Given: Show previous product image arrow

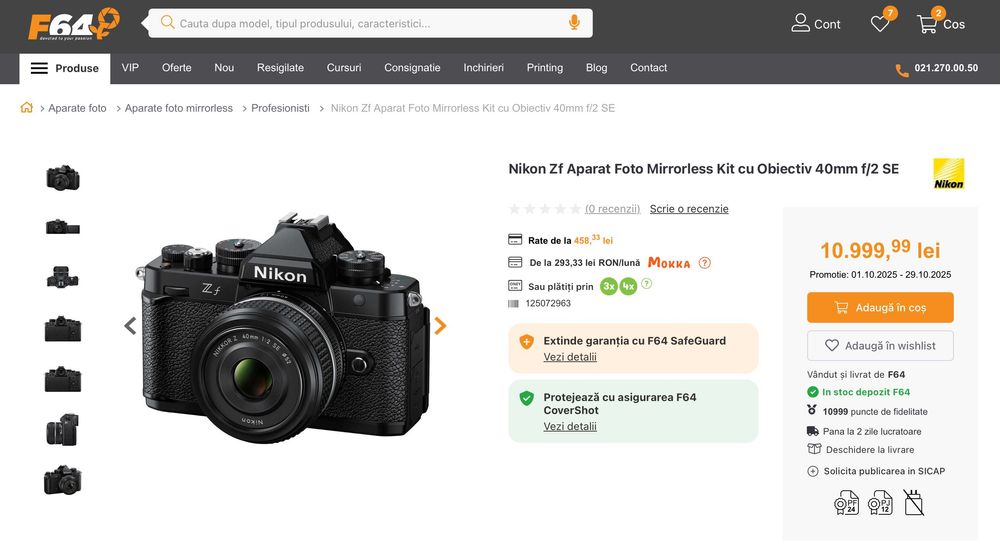Looking at the screenshot, I should [130, 326].
